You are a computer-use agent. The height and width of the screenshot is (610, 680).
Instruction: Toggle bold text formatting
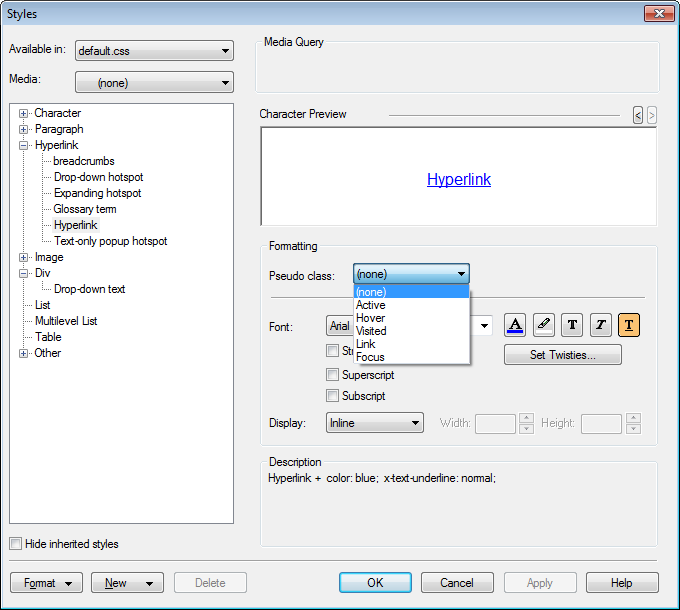[572, 325]
